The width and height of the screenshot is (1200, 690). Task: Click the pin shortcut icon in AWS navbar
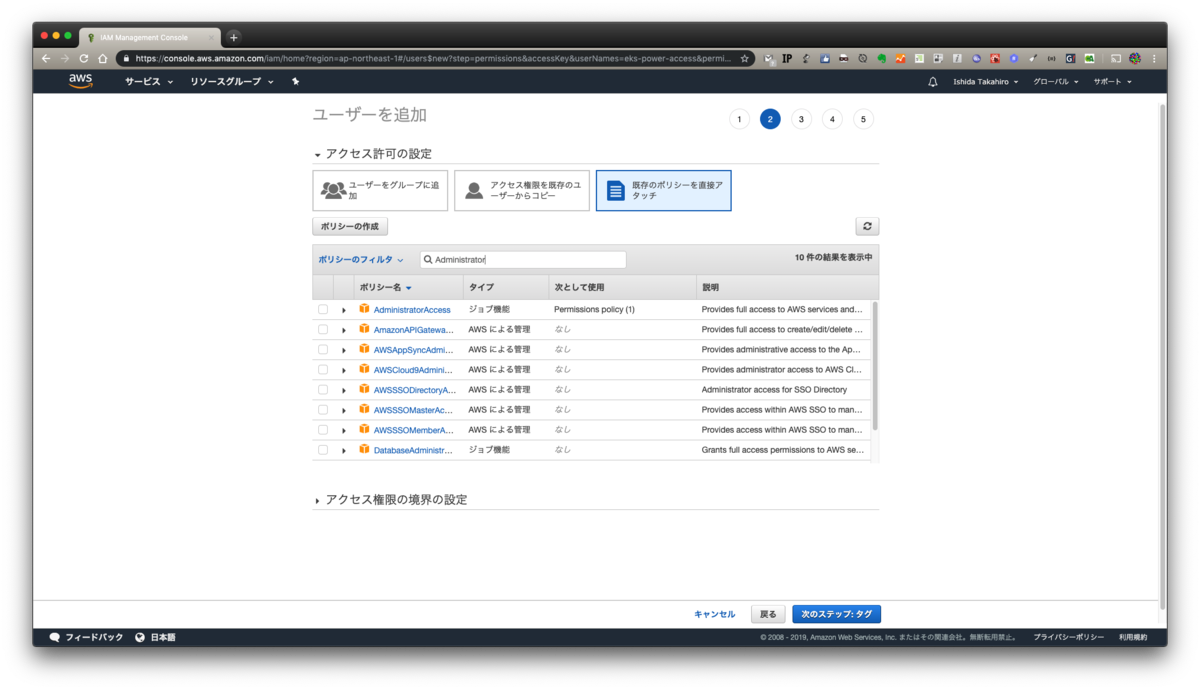click(295, 82)
